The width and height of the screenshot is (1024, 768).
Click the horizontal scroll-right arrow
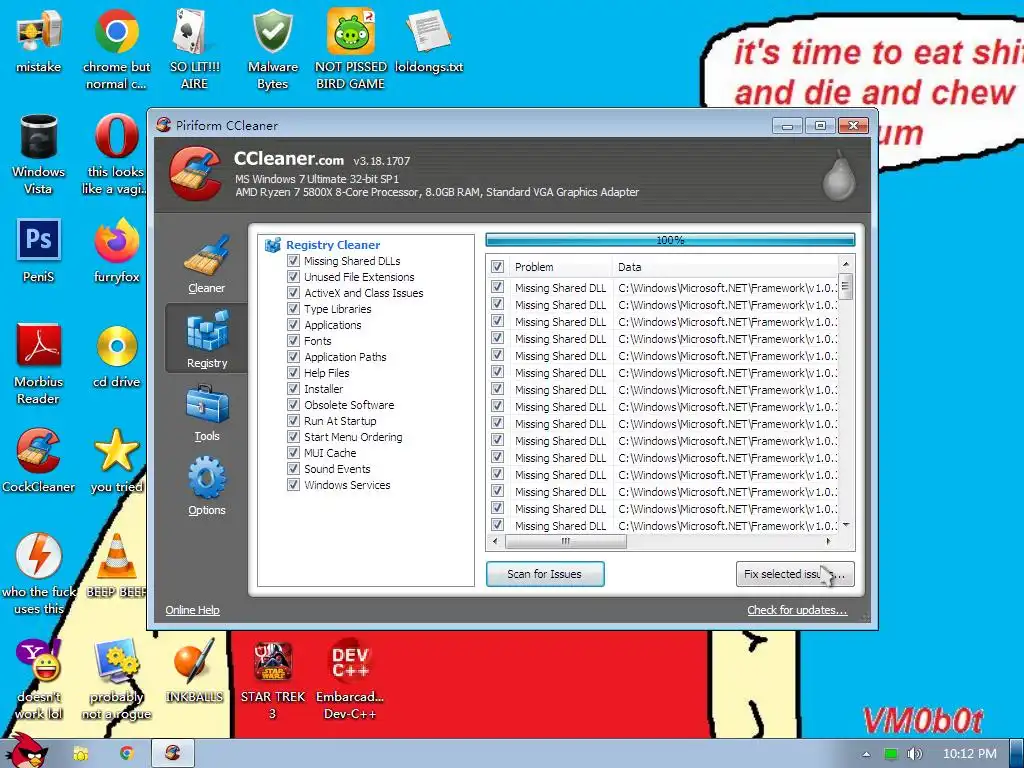click(x=829, y=541)
